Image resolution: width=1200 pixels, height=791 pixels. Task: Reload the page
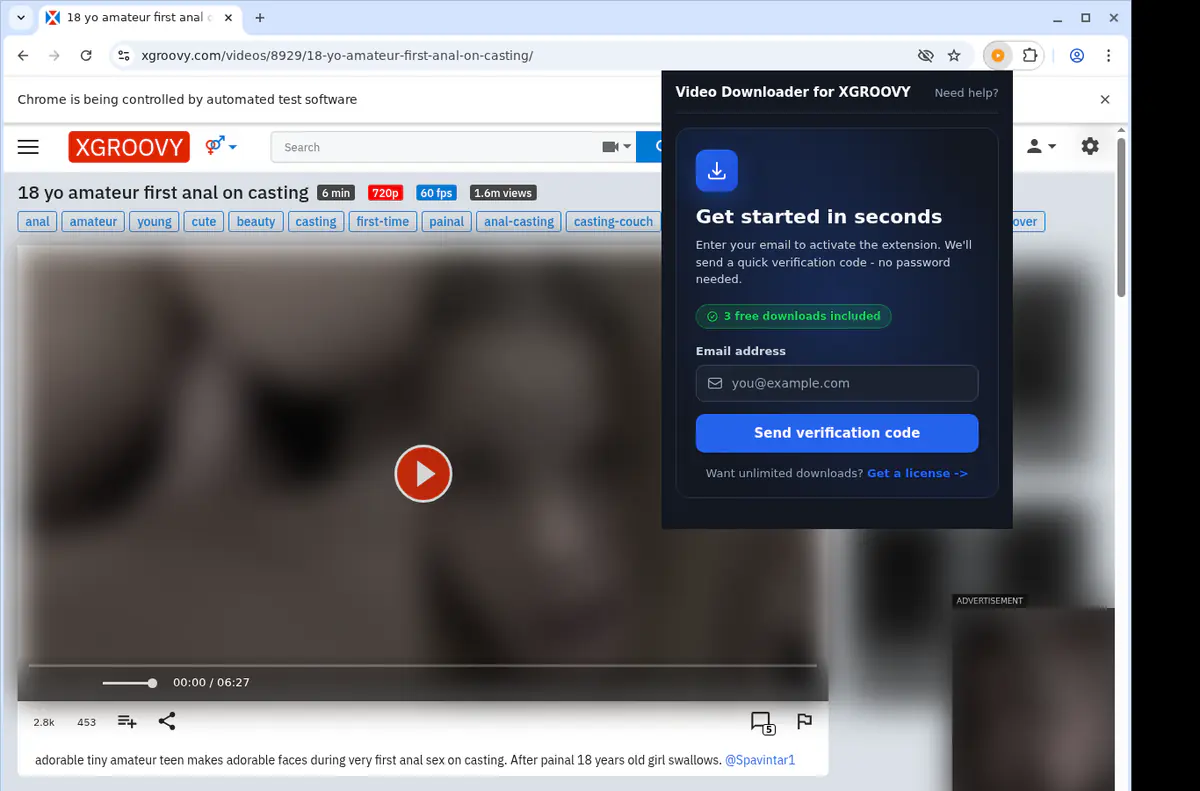pyautogui.click(x=86, y=56)
